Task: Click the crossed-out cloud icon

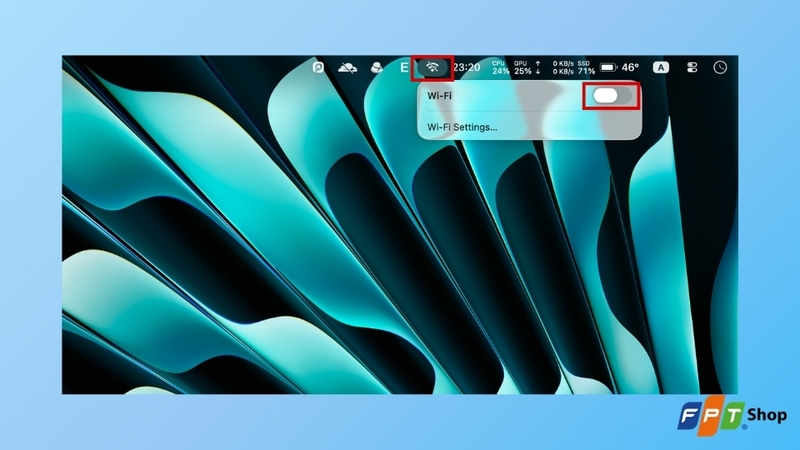Action: (347, 67)
